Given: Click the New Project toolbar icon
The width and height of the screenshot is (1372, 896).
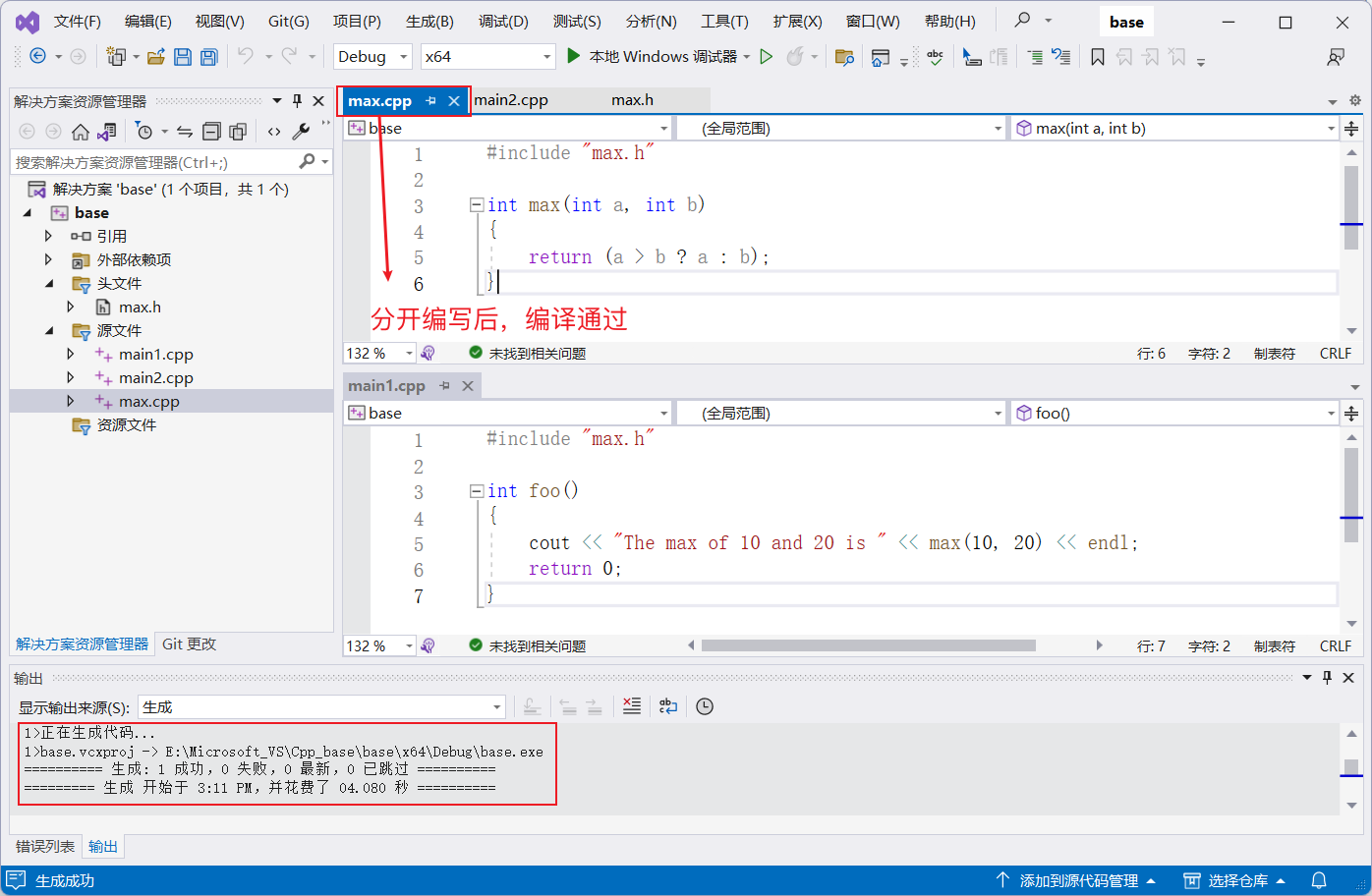Looking at the screenshot, I should [116, 57].
